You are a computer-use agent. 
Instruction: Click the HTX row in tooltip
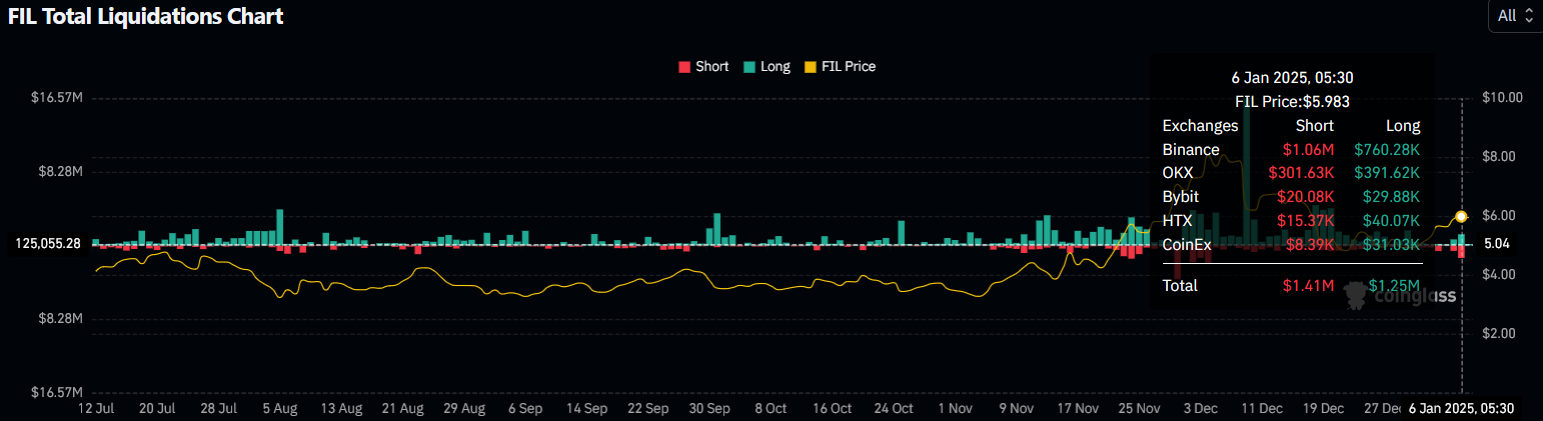coord(1292,221)
